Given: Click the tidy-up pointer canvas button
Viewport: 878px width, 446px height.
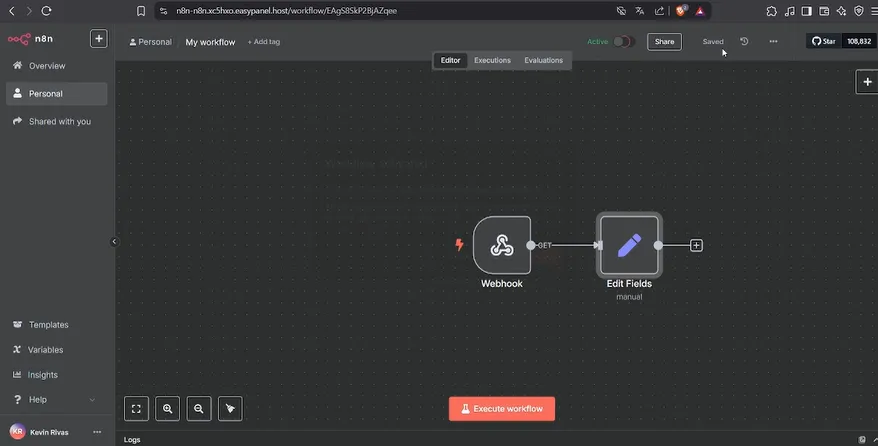Looking at the screenshot, I should coord(230,408).
